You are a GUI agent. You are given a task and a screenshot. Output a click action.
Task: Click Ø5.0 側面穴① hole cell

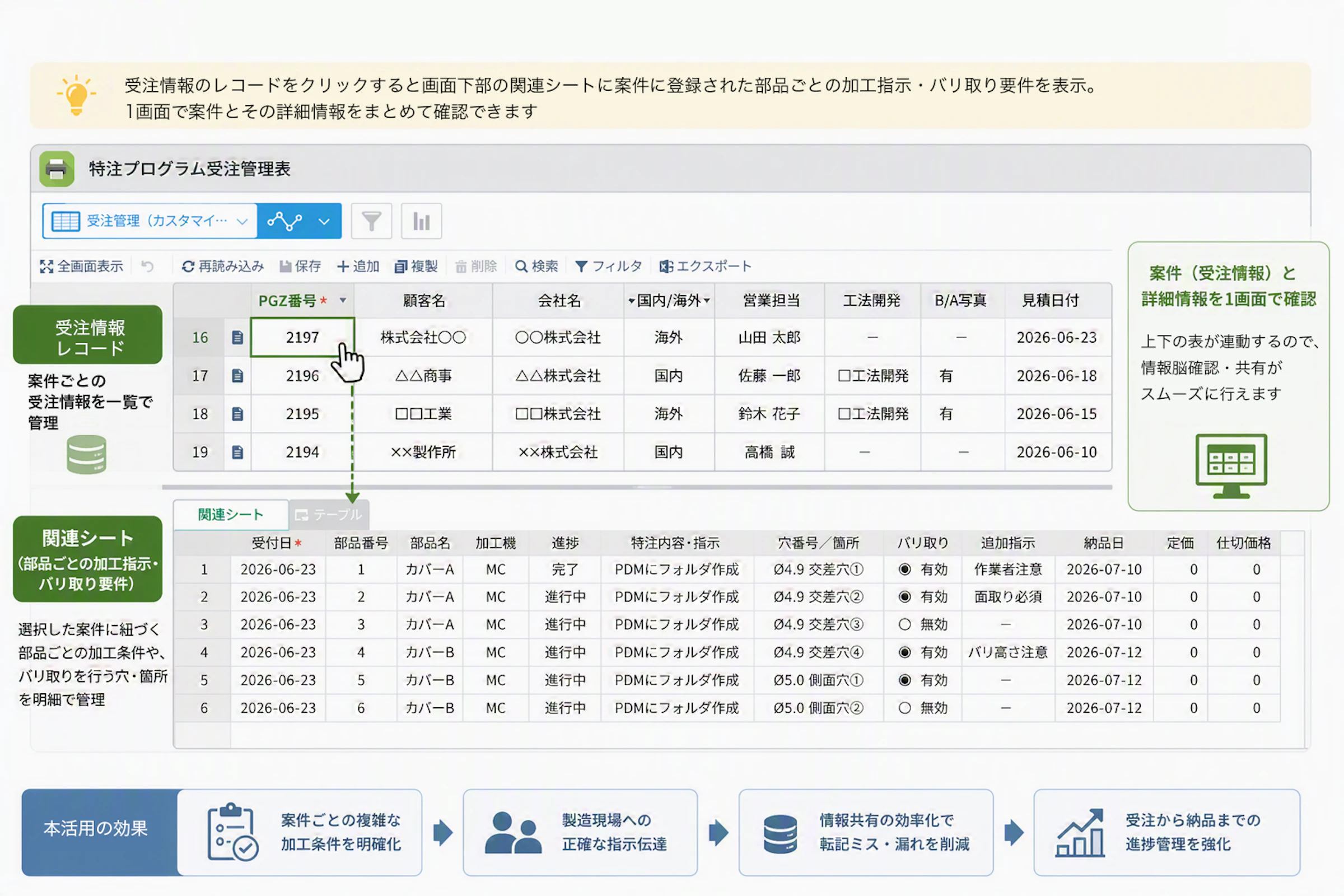coord(819,680)
